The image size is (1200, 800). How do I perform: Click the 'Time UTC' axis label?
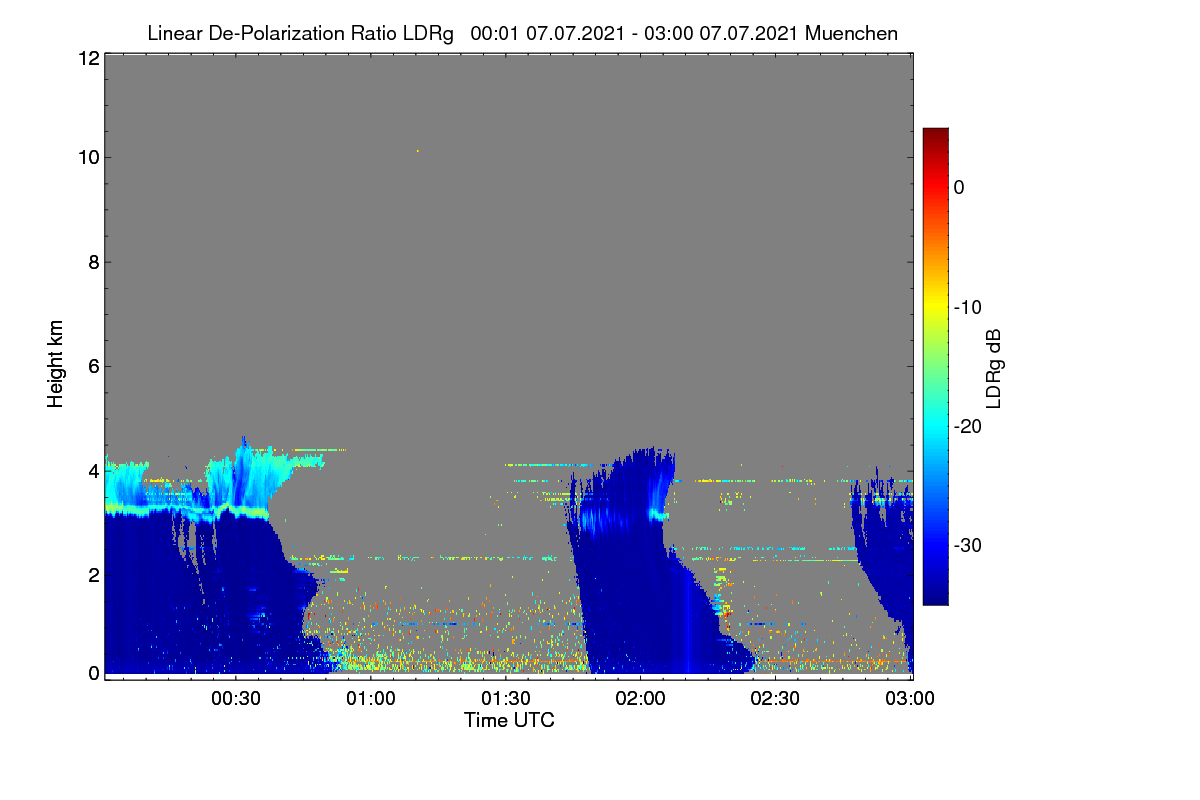509,720
